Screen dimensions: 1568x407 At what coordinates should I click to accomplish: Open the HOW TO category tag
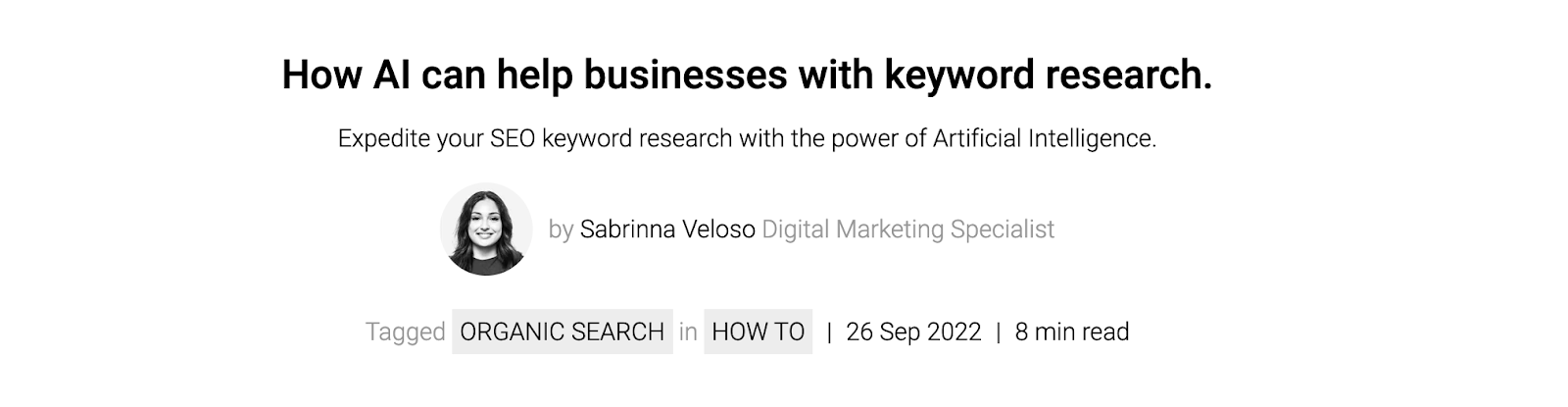[758, 331]
